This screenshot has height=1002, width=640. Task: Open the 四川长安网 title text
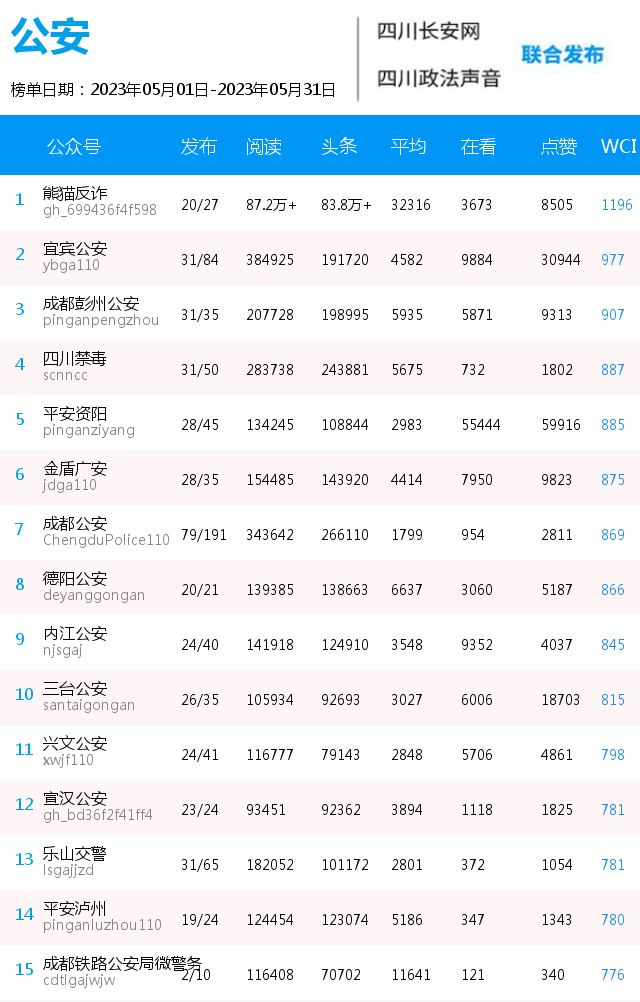click(x=428, y=31)
